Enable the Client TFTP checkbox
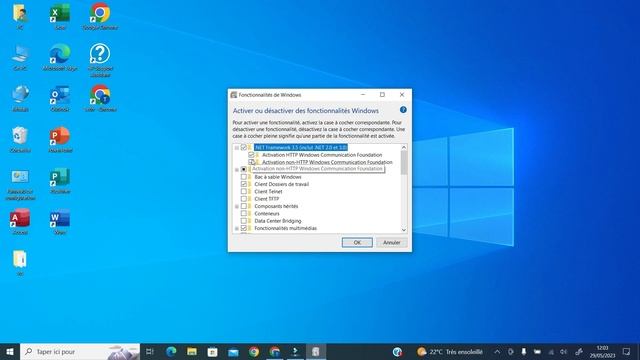Viewport: 640px width, 360px height. tap(244, 199)
